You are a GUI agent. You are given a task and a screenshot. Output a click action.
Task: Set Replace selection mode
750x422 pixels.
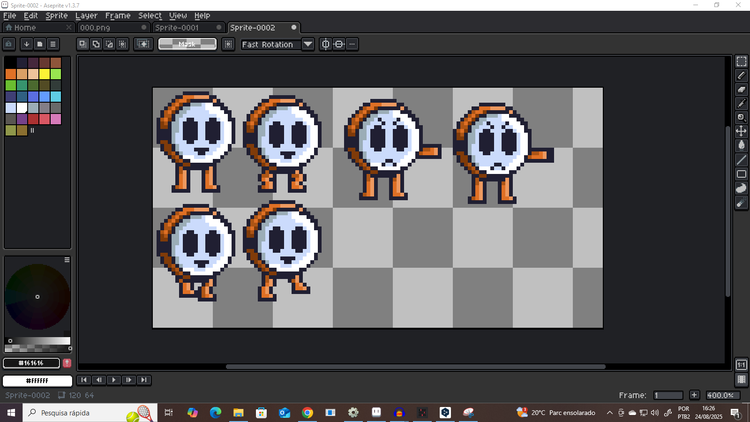point(83,44)
